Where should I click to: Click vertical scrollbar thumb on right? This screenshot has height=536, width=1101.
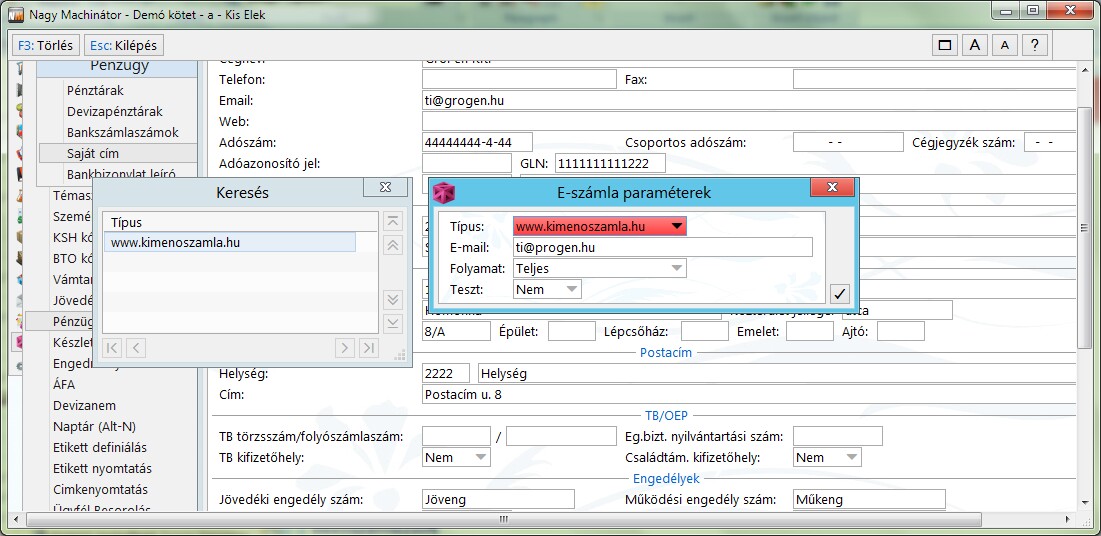coord(1084,228)
